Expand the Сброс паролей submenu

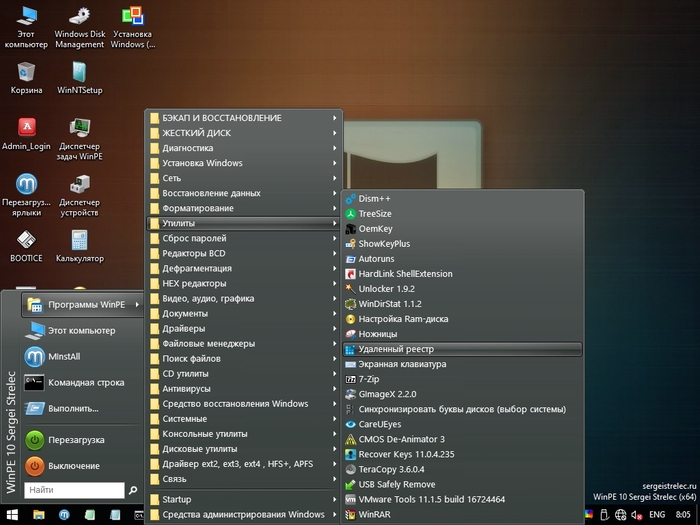click(244, 238)
